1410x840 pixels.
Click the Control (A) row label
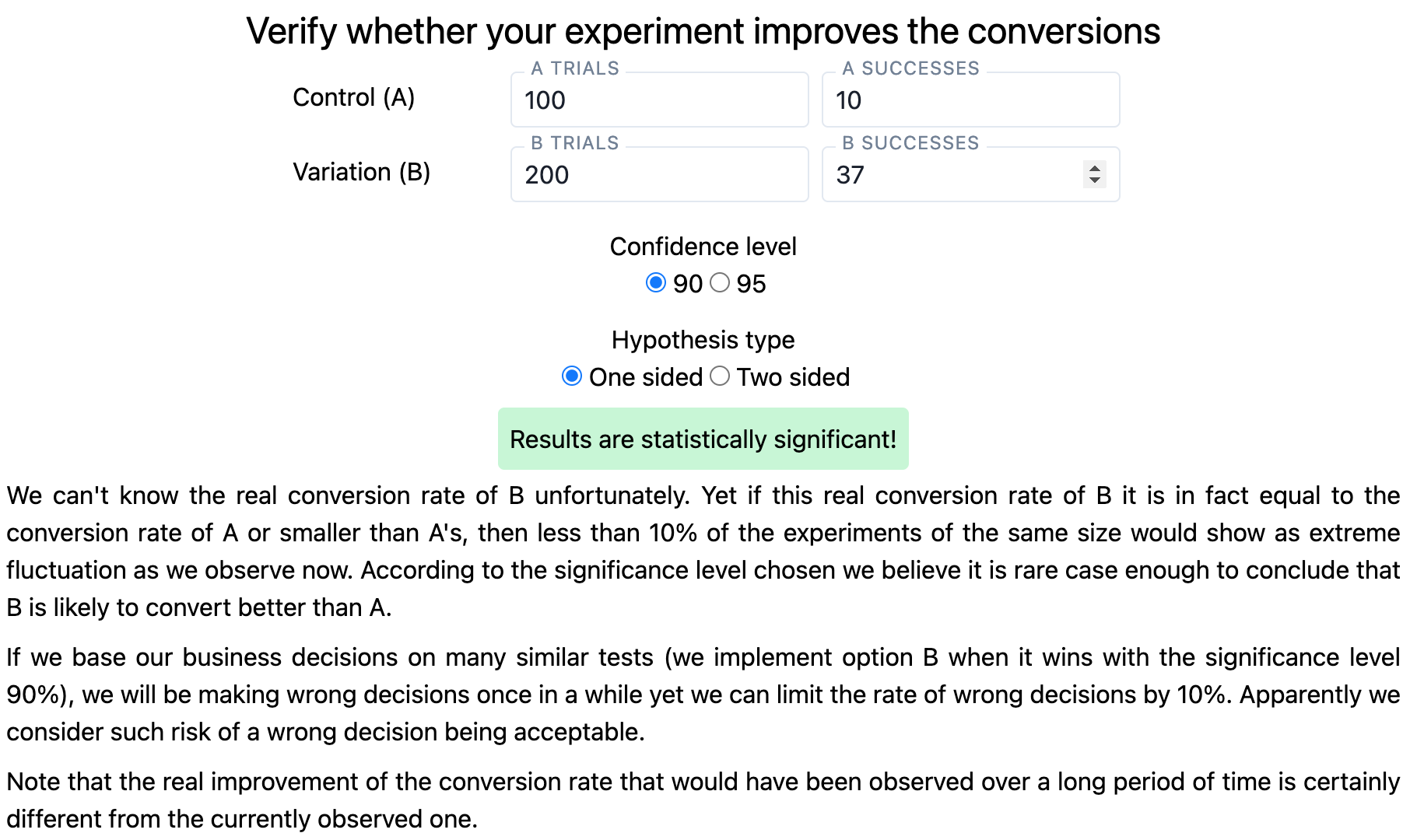click(x=353, y=98)
